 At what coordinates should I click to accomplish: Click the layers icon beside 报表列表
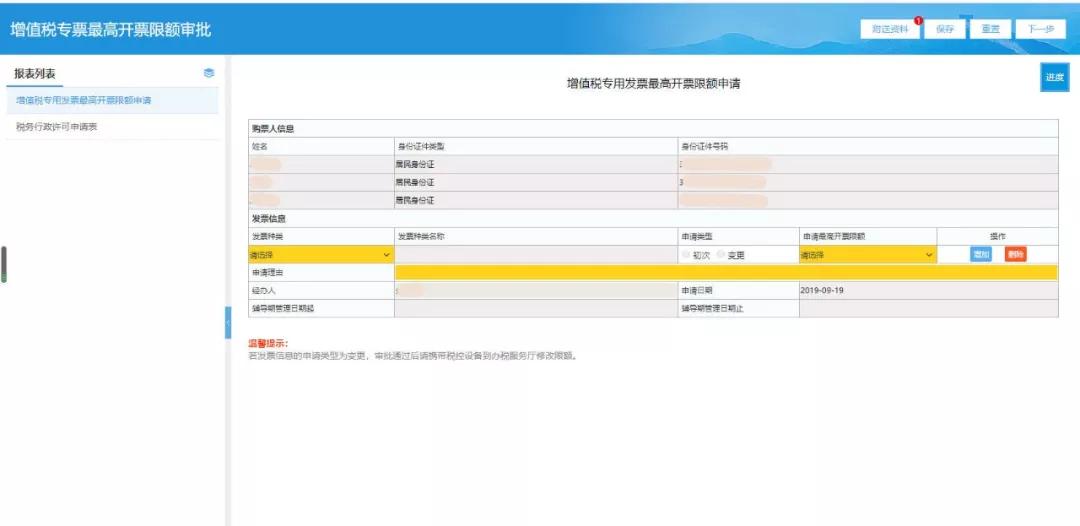209,73
